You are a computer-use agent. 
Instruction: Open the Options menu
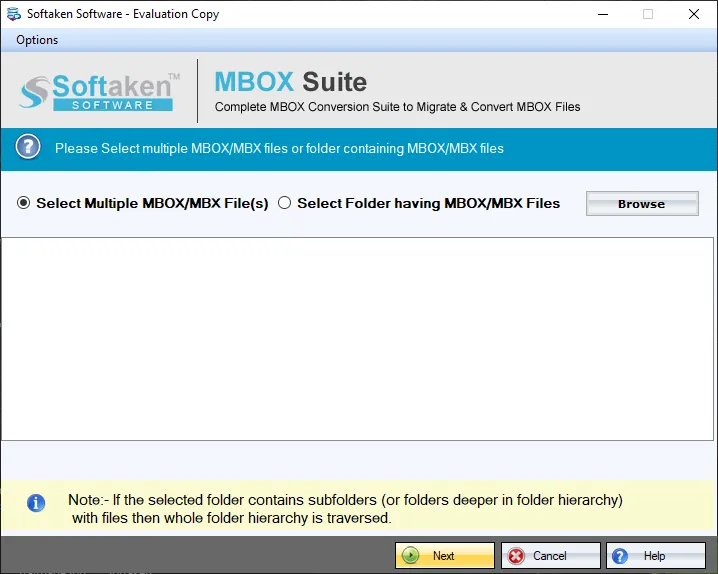pyautogui.click(x=37, y=40)
